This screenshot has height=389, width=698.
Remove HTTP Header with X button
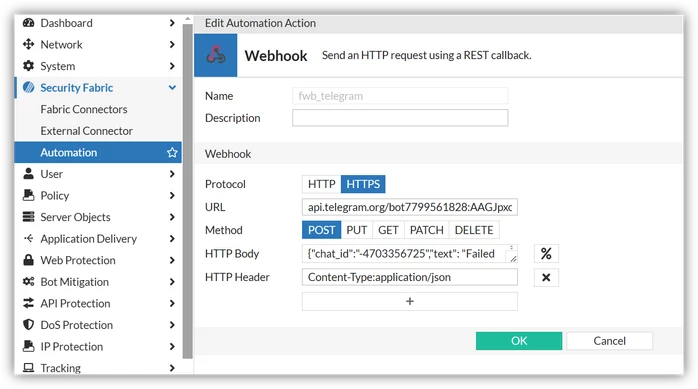[x=546, y=277]
